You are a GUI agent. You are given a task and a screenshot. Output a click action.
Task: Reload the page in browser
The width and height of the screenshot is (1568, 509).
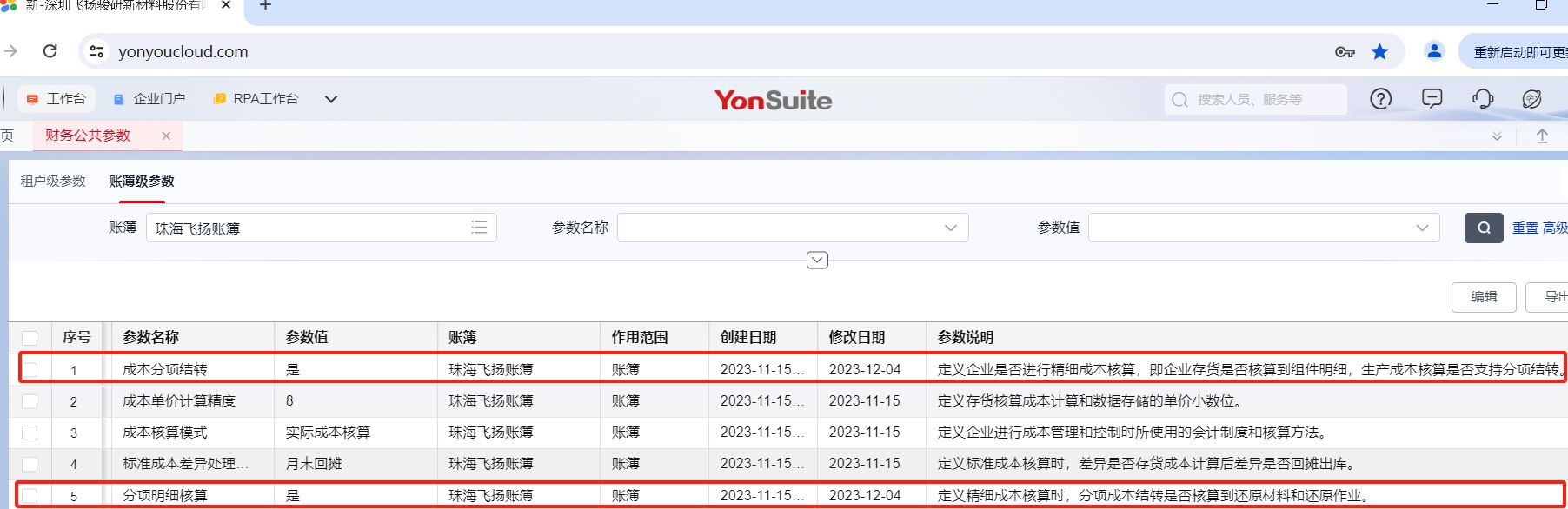click(x=50, y=51)
